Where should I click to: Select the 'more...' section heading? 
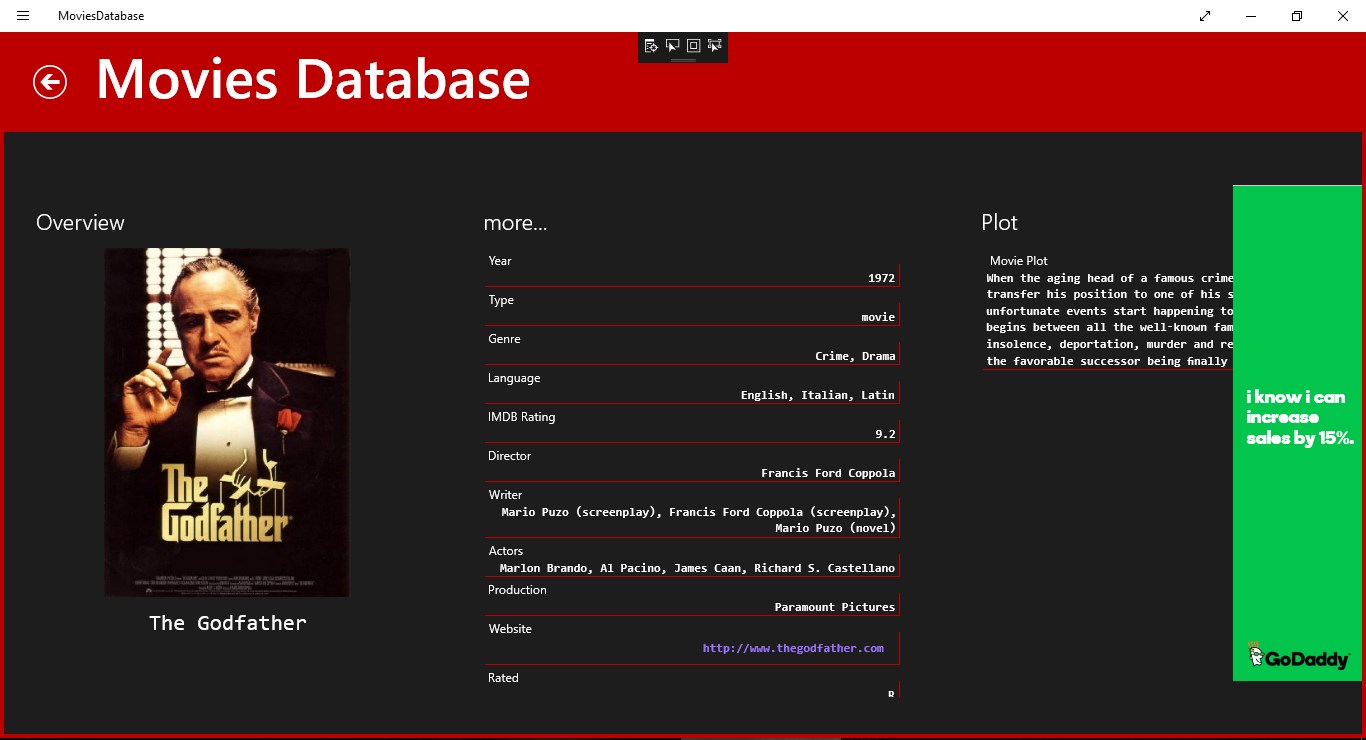[515, 223]
